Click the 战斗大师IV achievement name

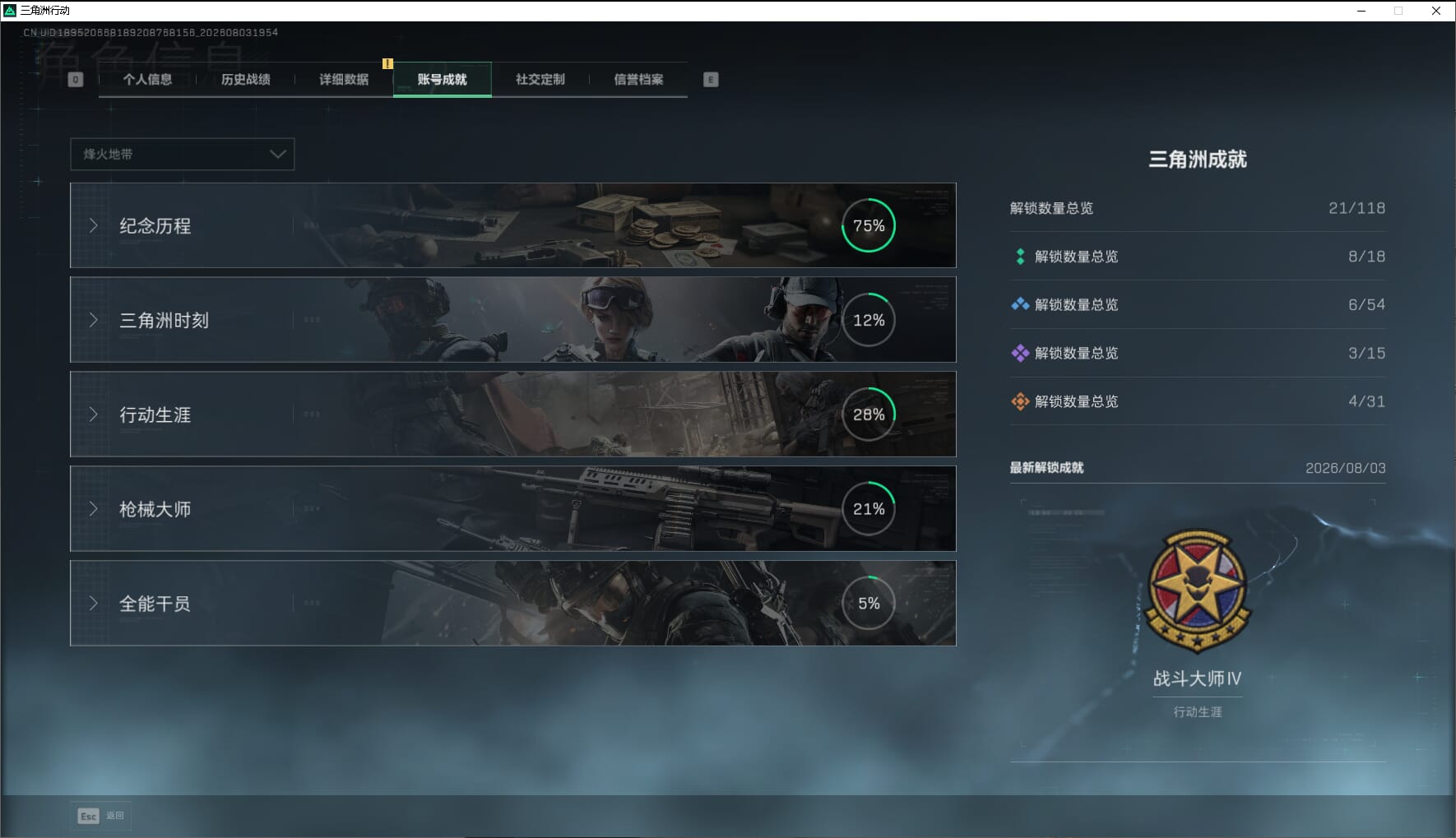(1198, 679)
